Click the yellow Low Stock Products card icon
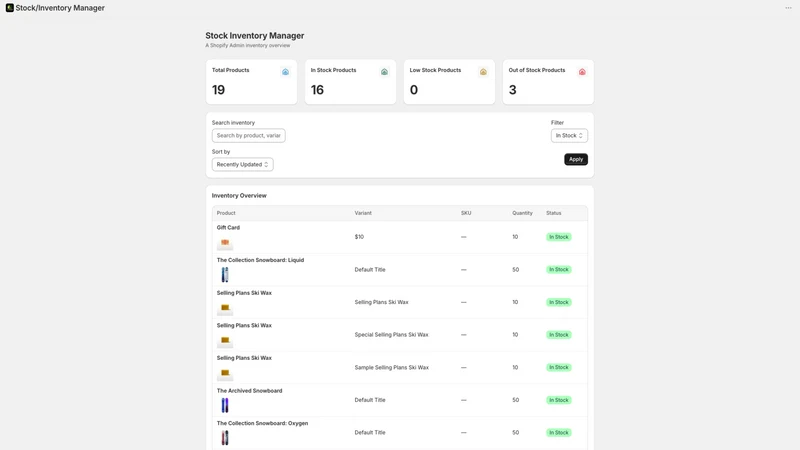This screenshot has height=450, width=800. 483,72
